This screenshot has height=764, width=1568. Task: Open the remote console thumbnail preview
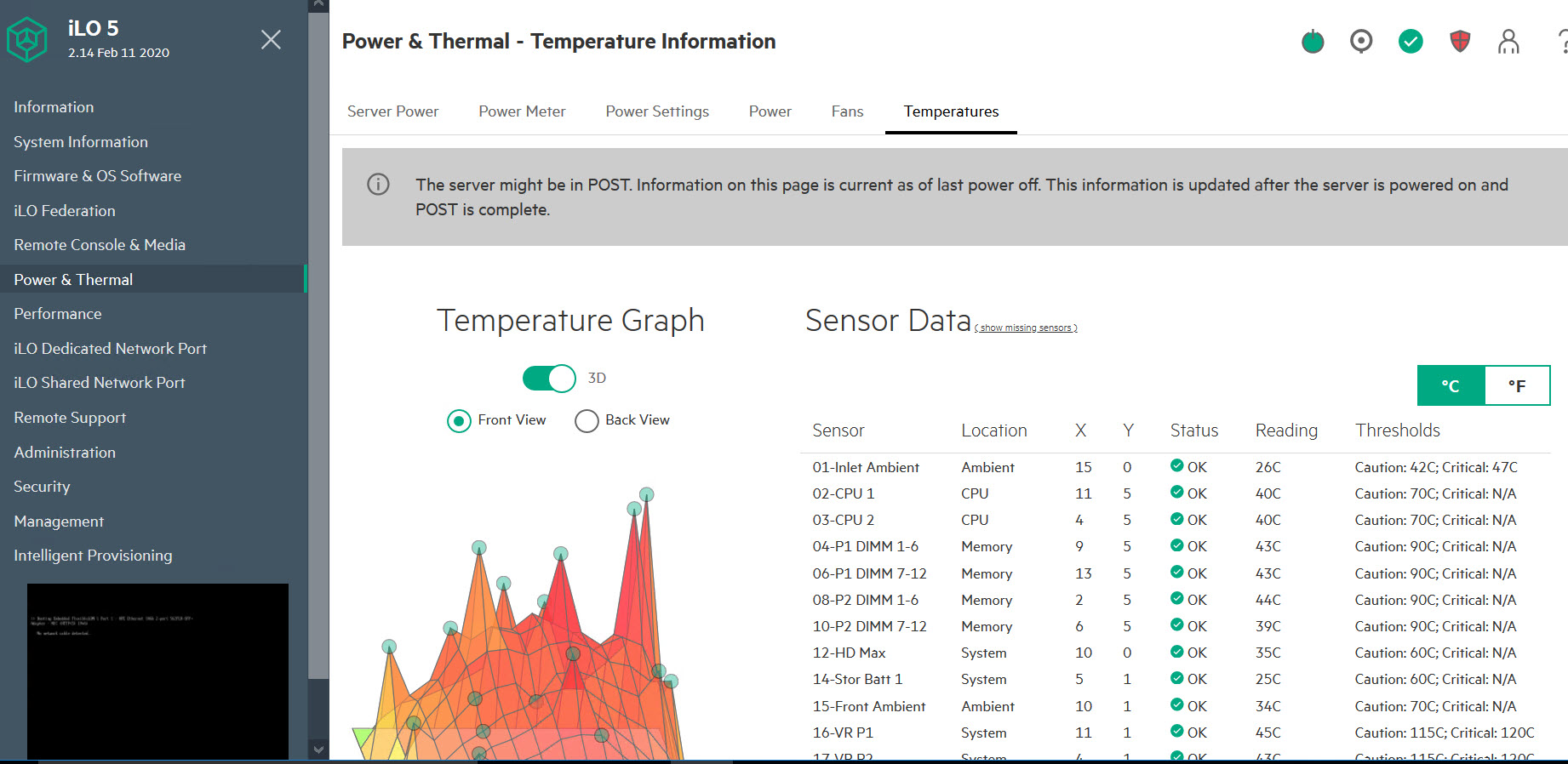[157, 670]
